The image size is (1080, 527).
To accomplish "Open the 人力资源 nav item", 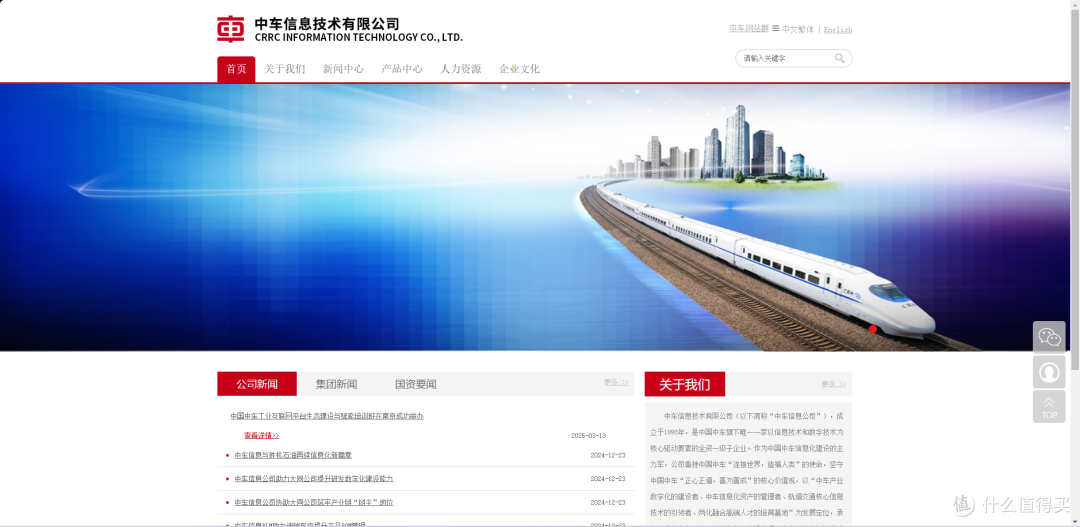I will click(x=461, y=69).
